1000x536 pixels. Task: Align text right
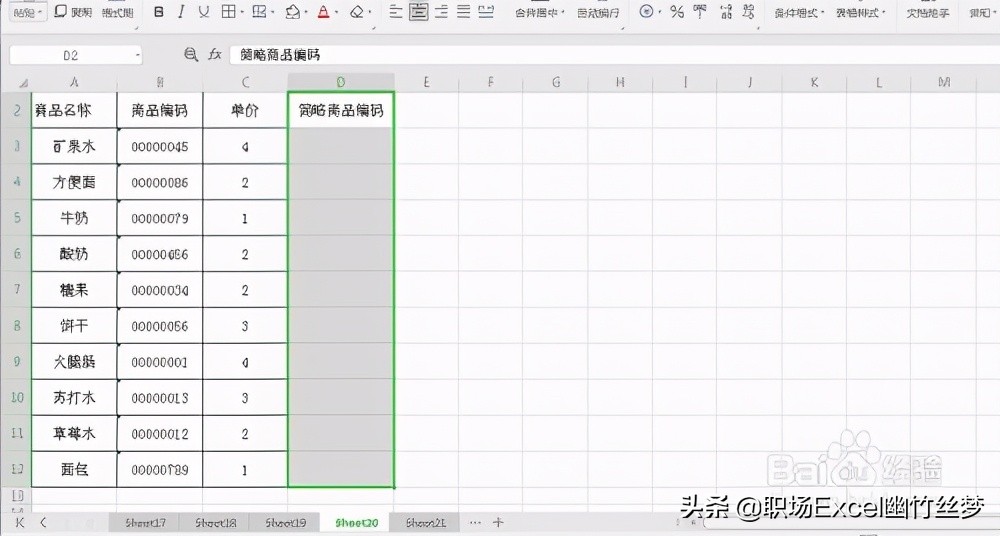pos(441,11)
